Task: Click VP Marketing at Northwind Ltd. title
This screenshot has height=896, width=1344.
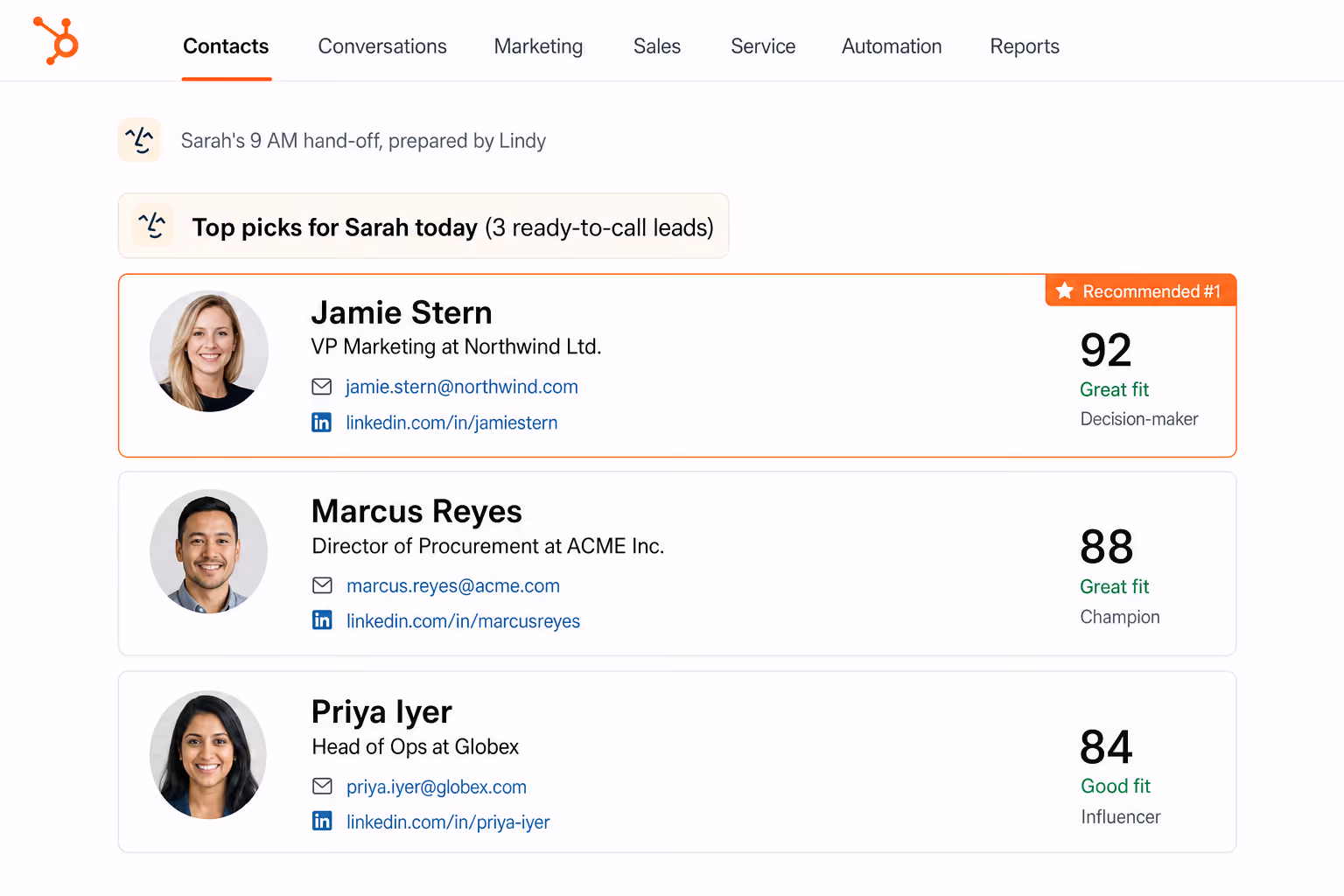Action: click(x=457, y=346)
